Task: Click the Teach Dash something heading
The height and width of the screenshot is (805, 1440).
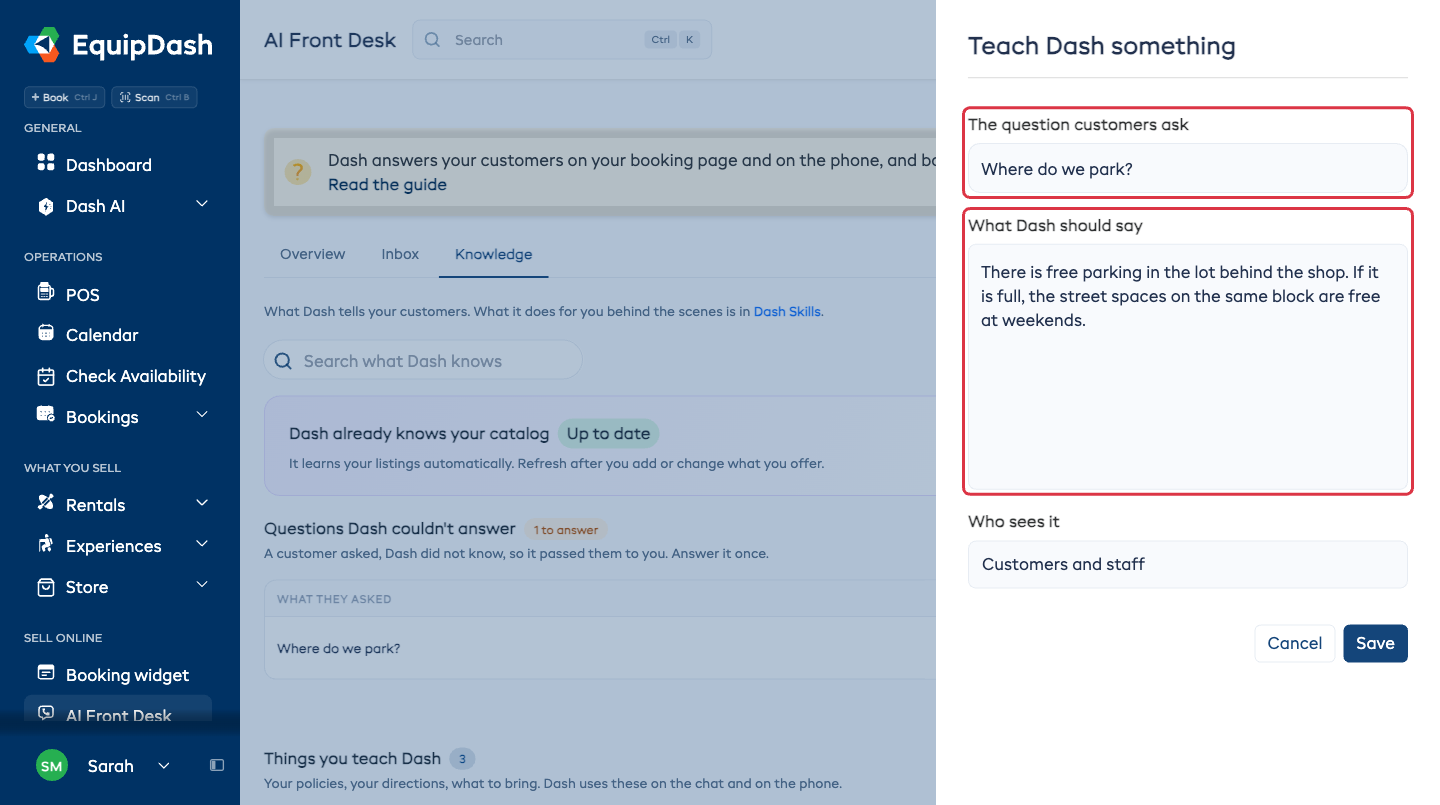Action: click(x=1101, y=46)
